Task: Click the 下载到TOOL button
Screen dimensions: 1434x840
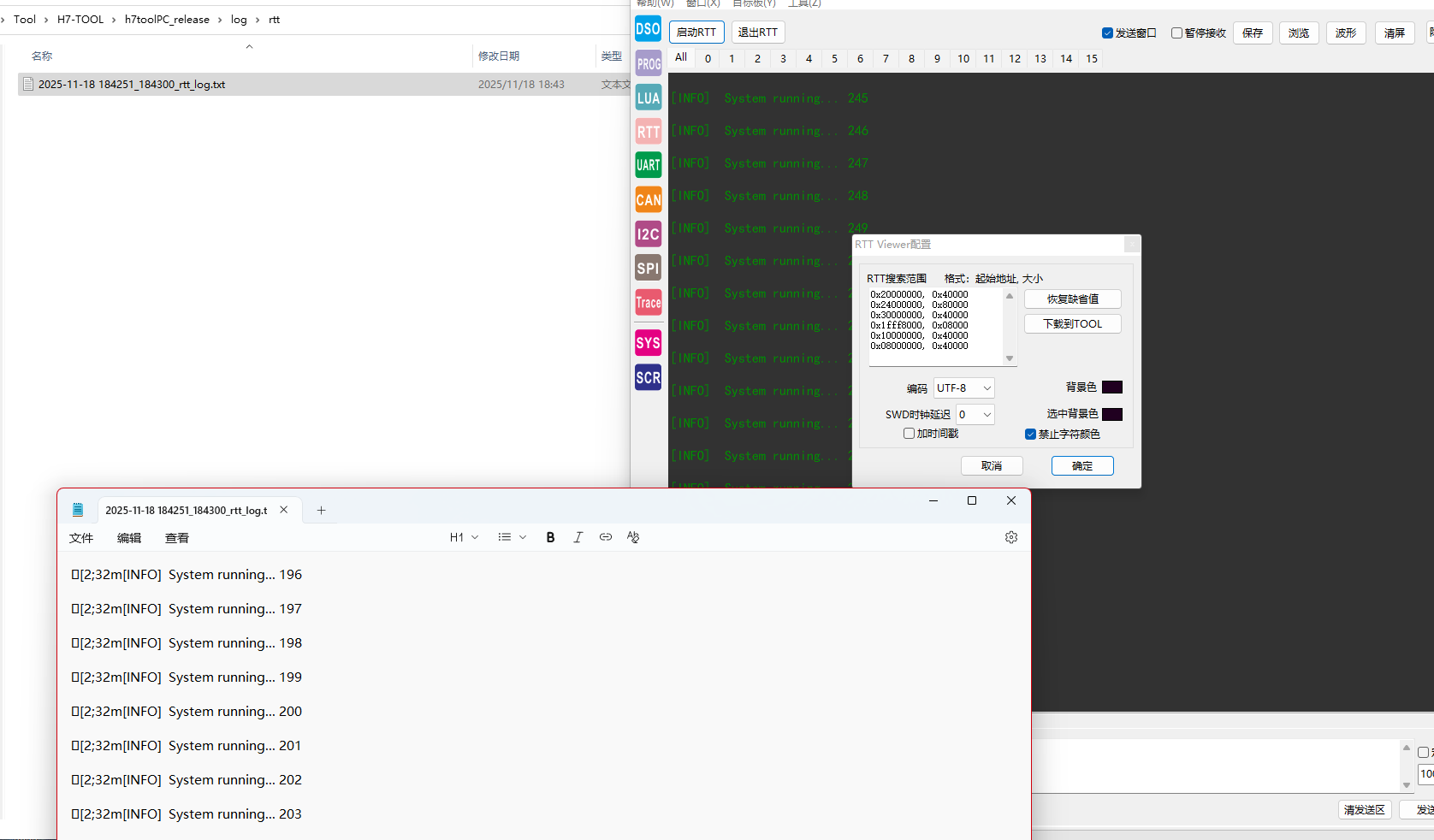Action: 1072,323
